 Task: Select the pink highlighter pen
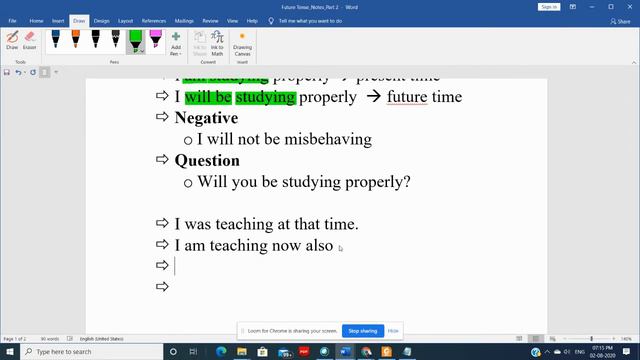[156, 40]
